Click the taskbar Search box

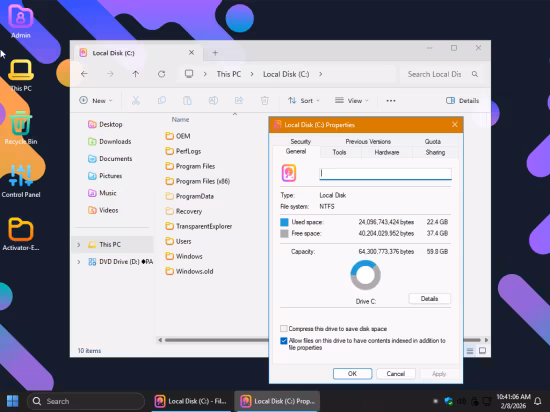[x=86, y=401]
